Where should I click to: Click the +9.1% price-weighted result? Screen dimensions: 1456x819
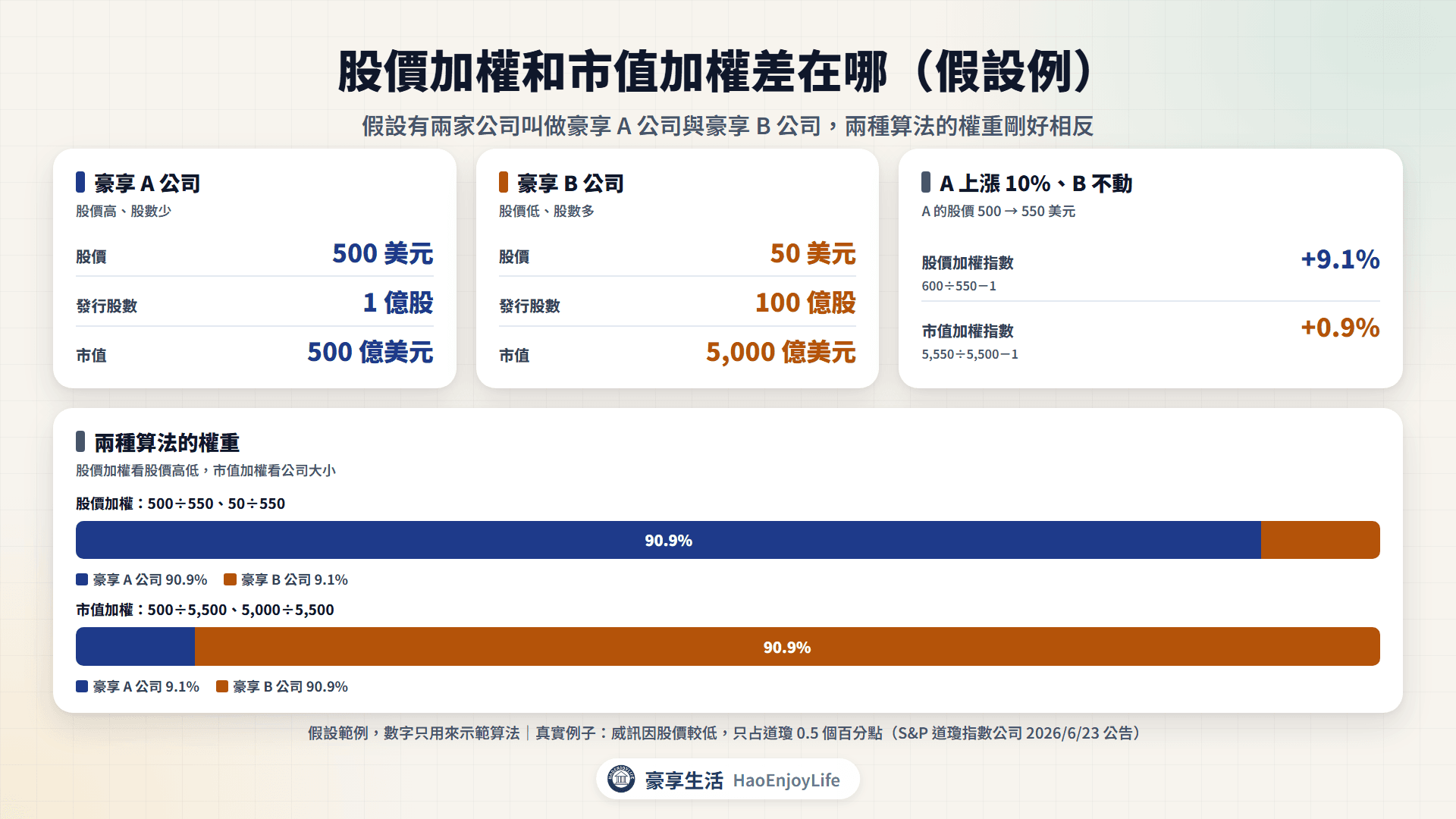coord(1340,259)
